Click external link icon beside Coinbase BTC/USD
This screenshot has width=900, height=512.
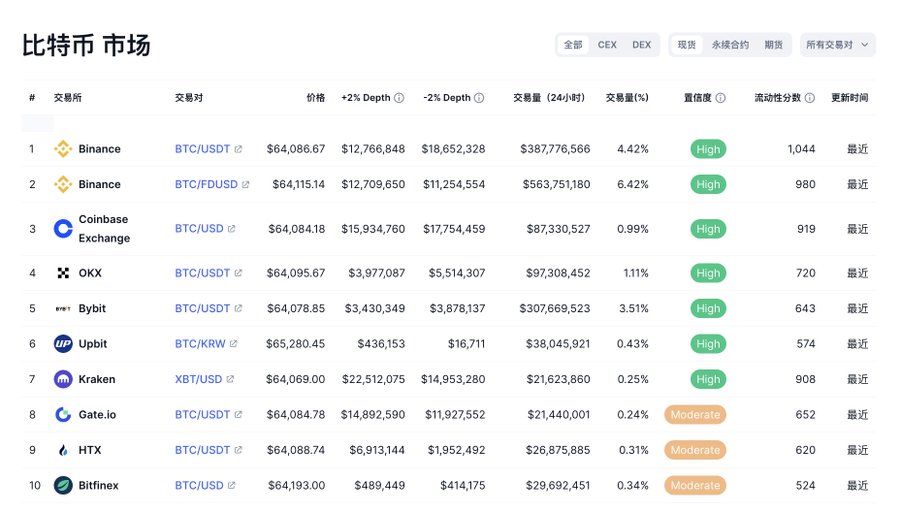[231, 228]
